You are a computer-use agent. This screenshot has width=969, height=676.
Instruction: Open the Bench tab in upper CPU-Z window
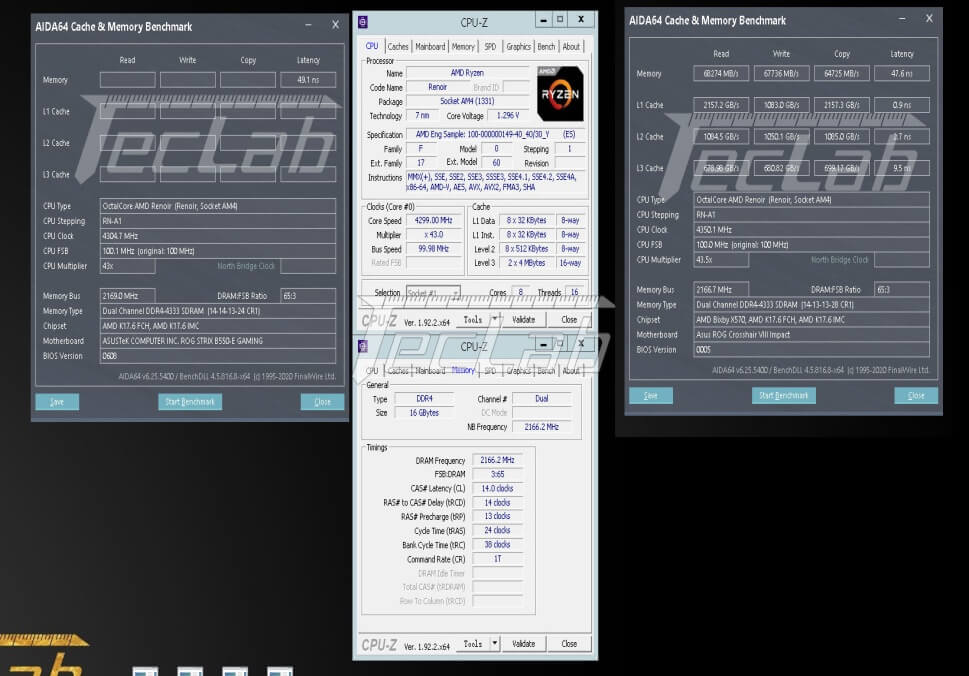pyautogui.click(x=546, y=46)
